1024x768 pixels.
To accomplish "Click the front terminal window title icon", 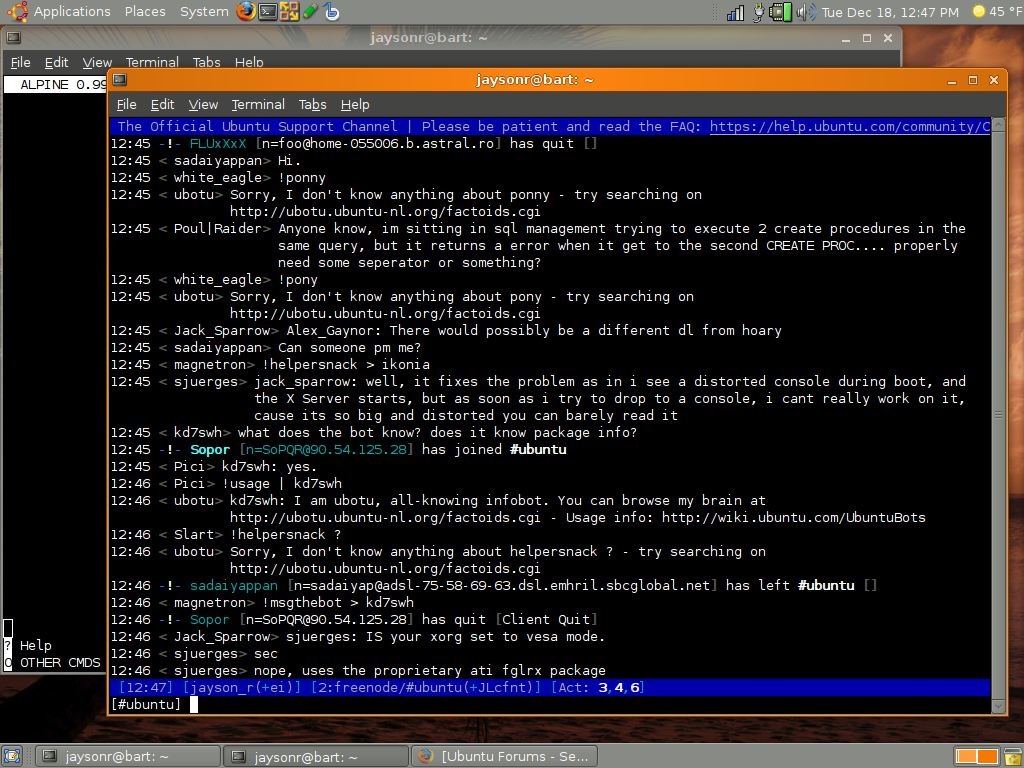I will [x=120, y=80].
